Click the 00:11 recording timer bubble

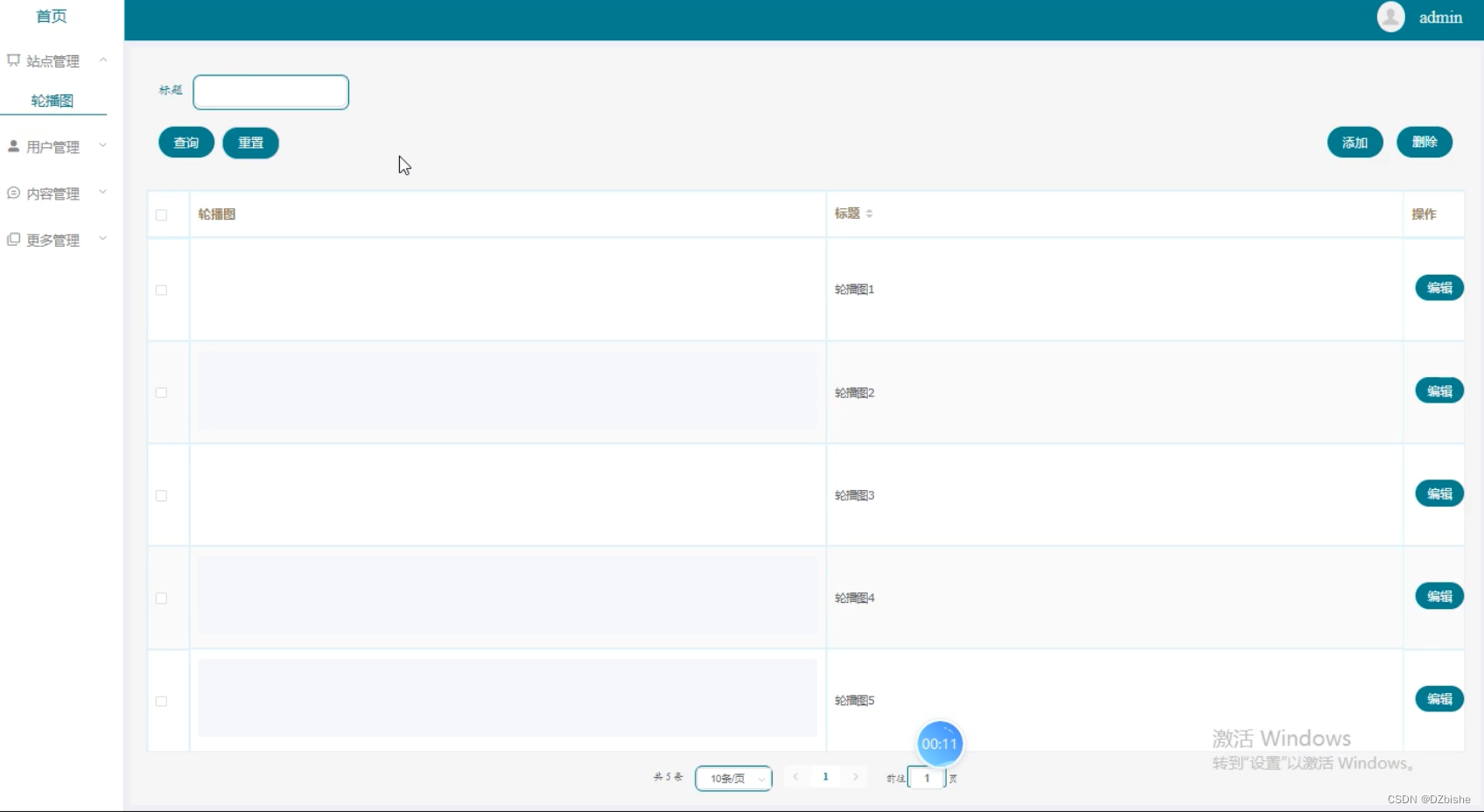click(x=940, y=744)
